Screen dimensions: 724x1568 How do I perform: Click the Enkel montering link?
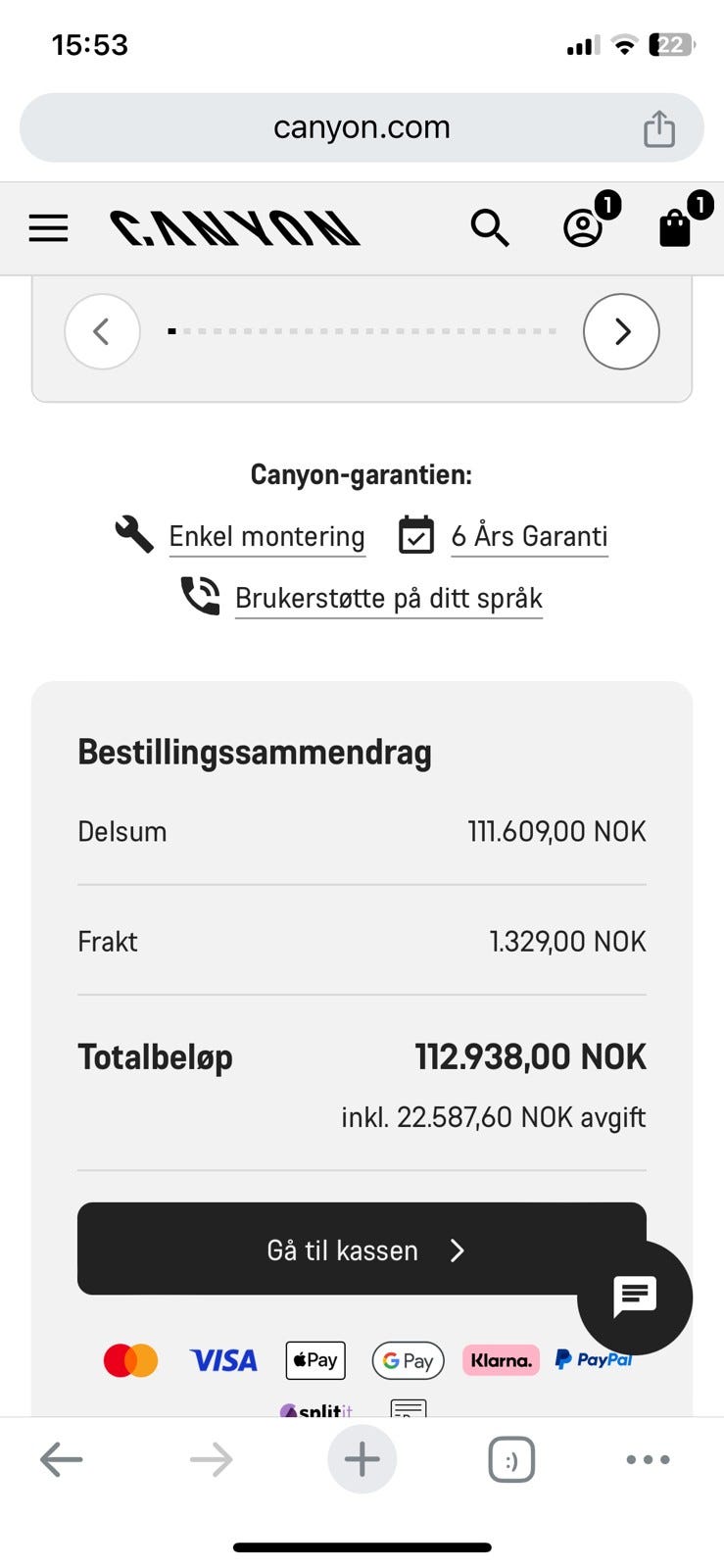[x=266, y=536]
